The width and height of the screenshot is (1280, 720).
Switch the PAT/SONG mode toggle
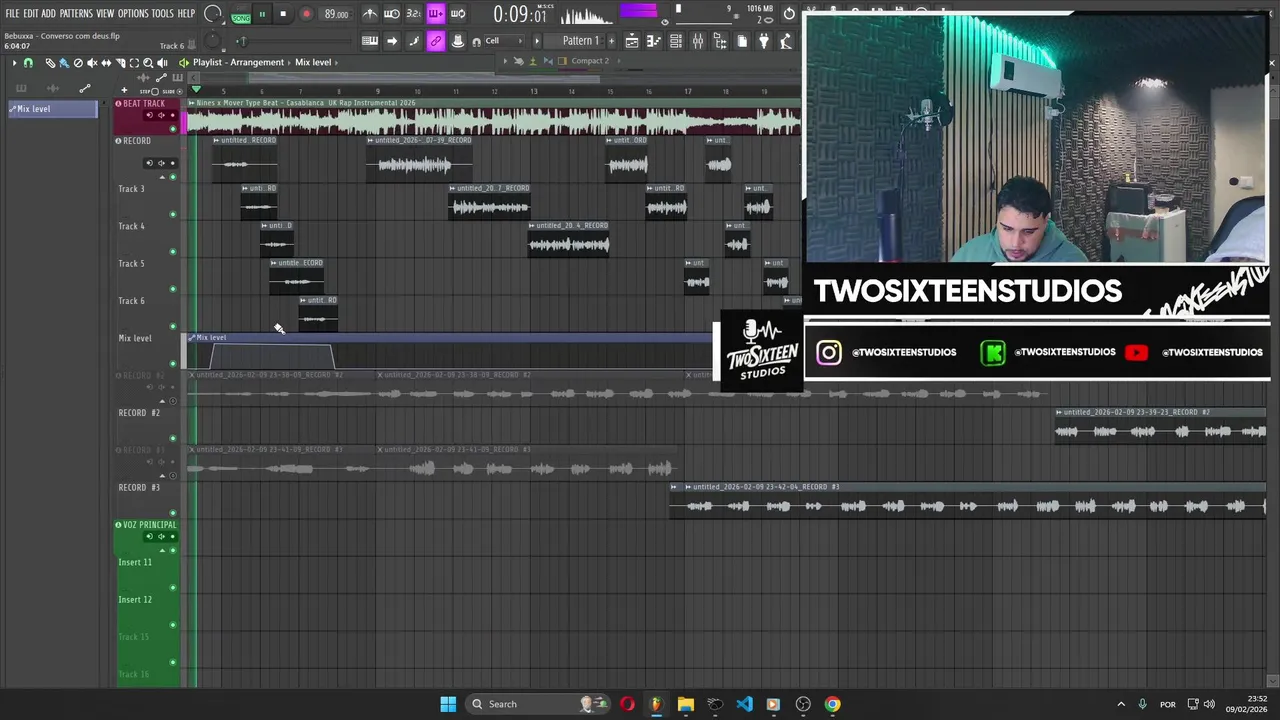(x=241, y=15)
